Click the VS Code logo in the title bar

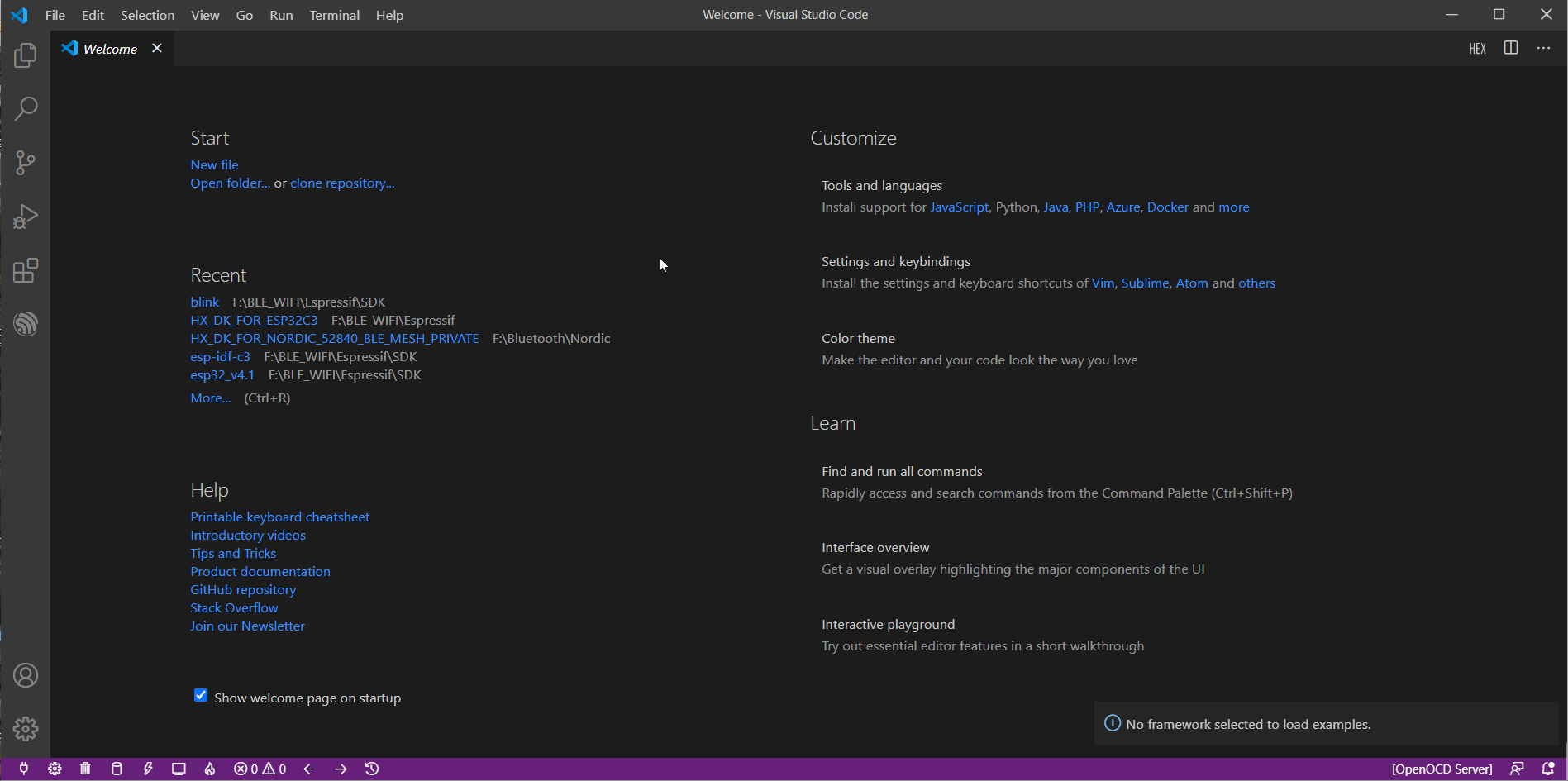tap(19, 15)
